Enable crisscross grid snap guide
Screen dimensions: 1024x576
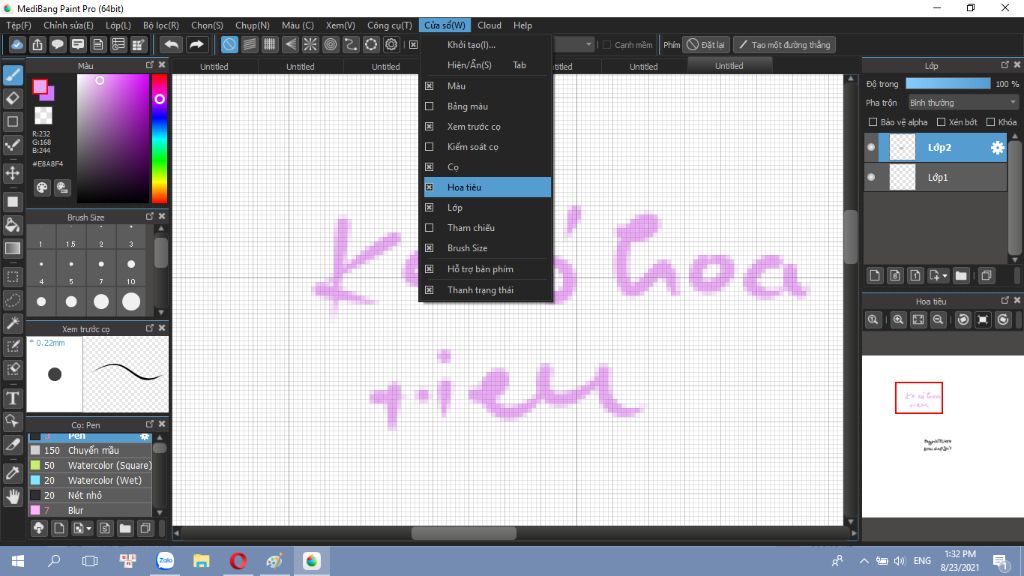point(270,44)
